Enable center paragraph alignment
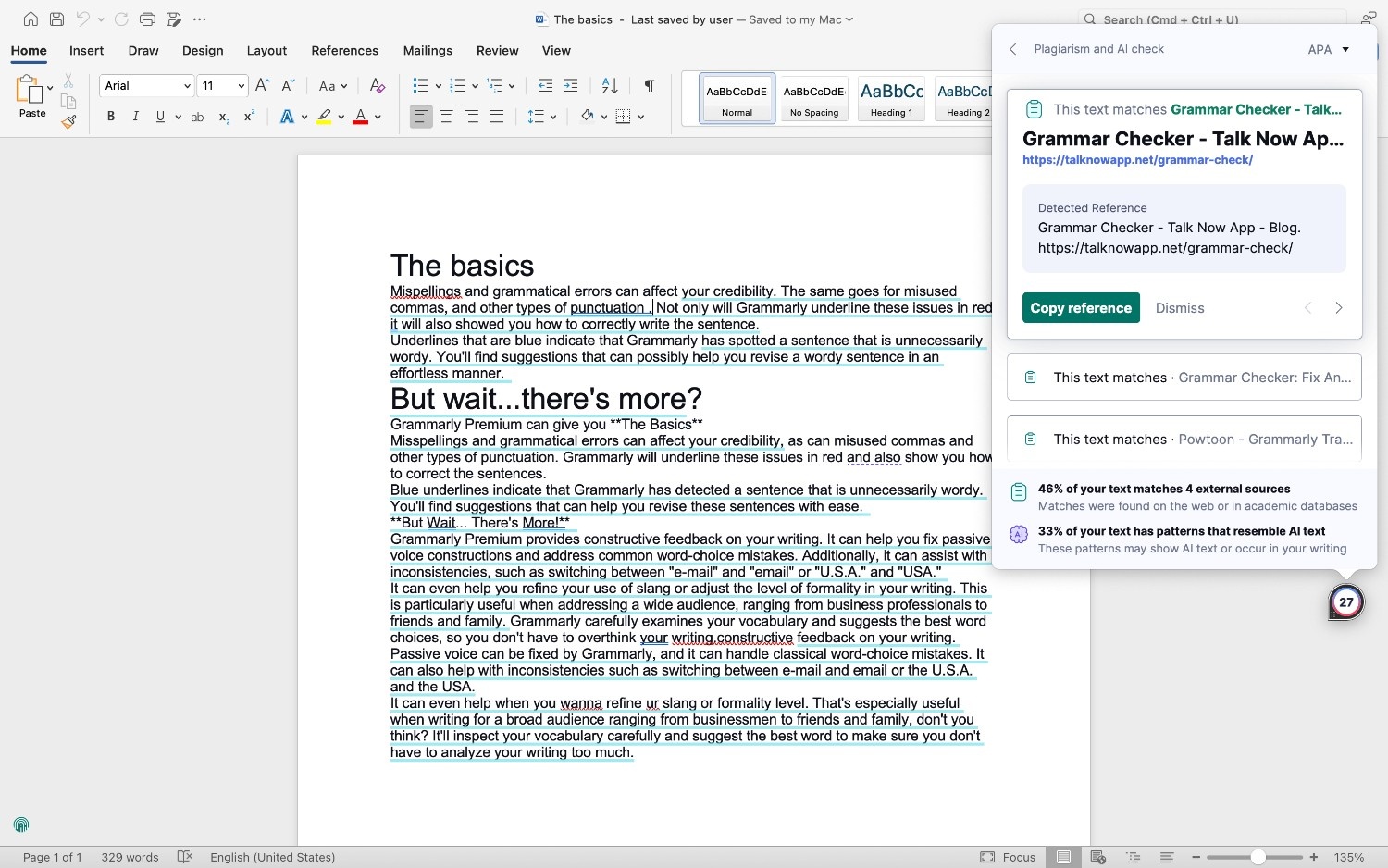This screenshot has height=868, width=1388. tap(446, 117)
